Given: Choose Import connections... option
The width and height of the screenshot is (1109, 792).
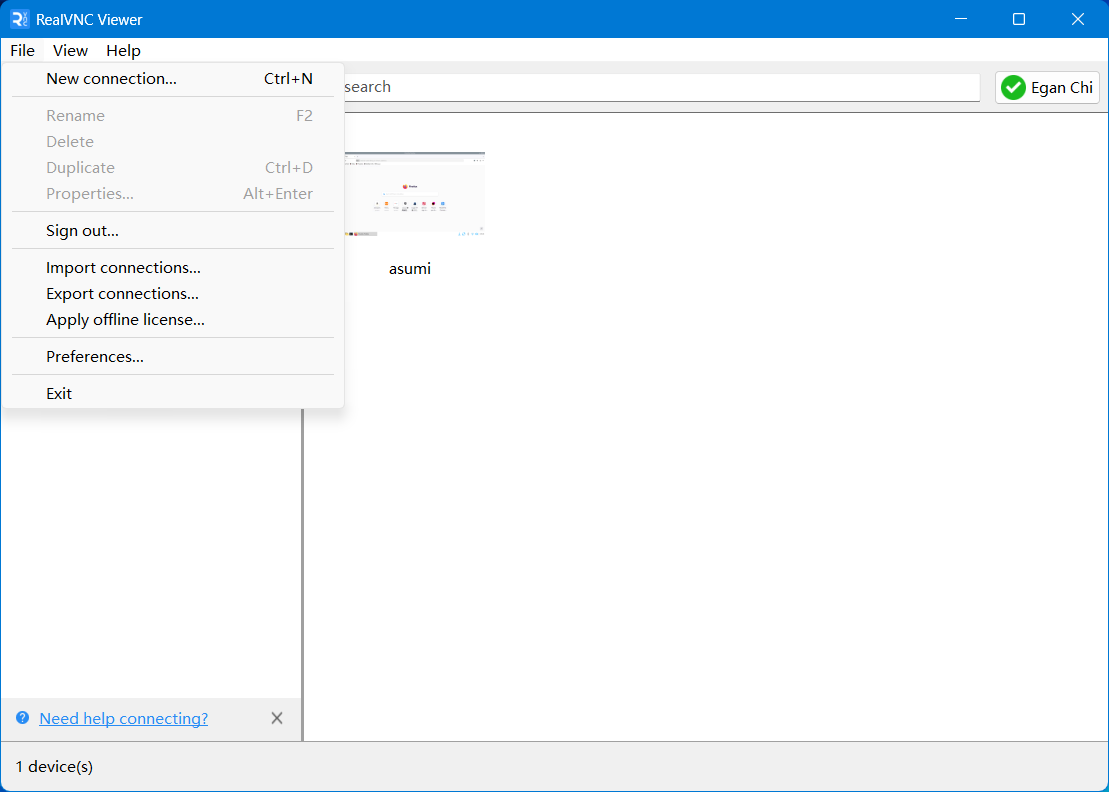Looking at the screenshot, I should [123, 268].
